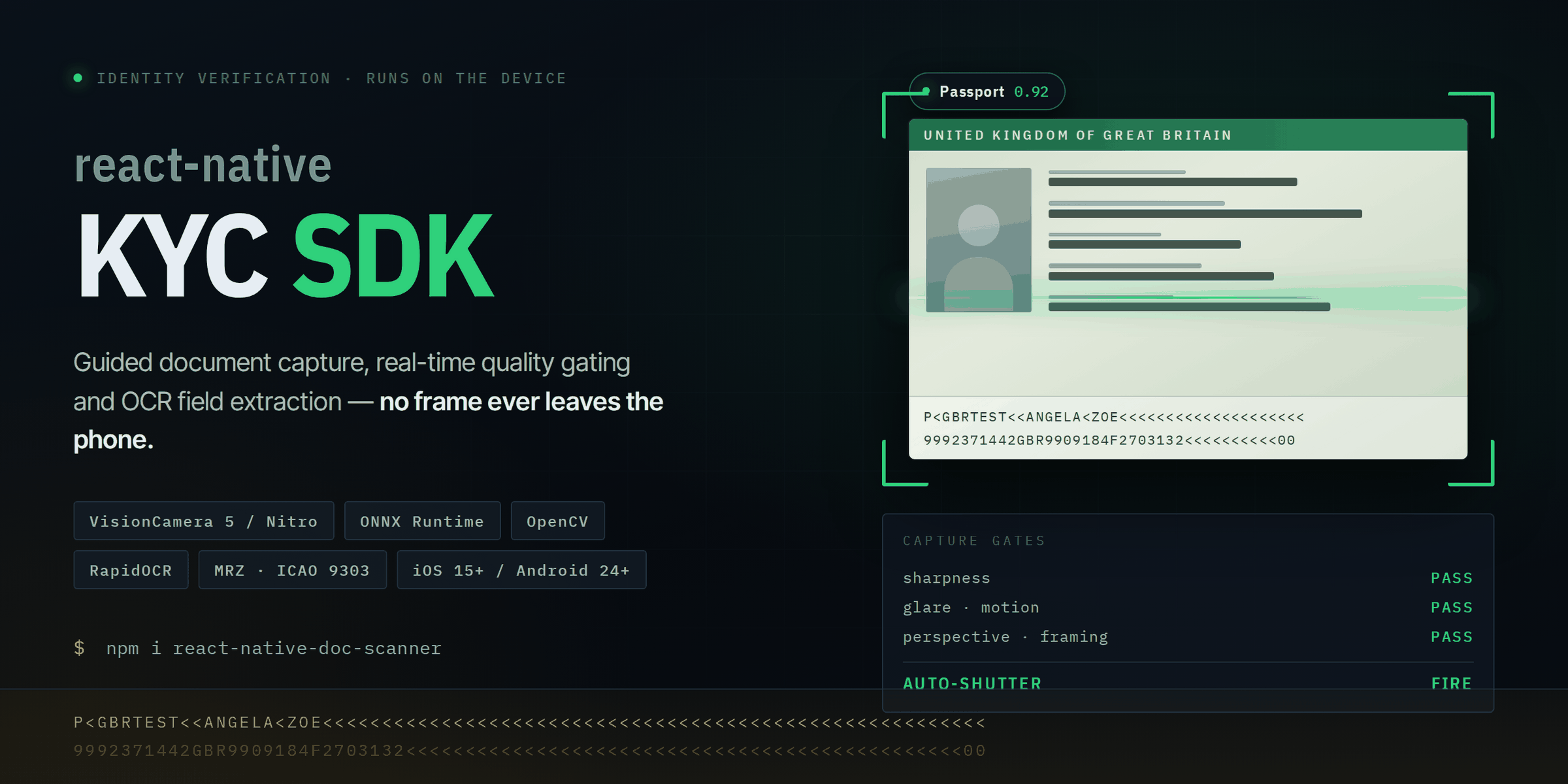Click the sharpness gate label

(947, 578)
